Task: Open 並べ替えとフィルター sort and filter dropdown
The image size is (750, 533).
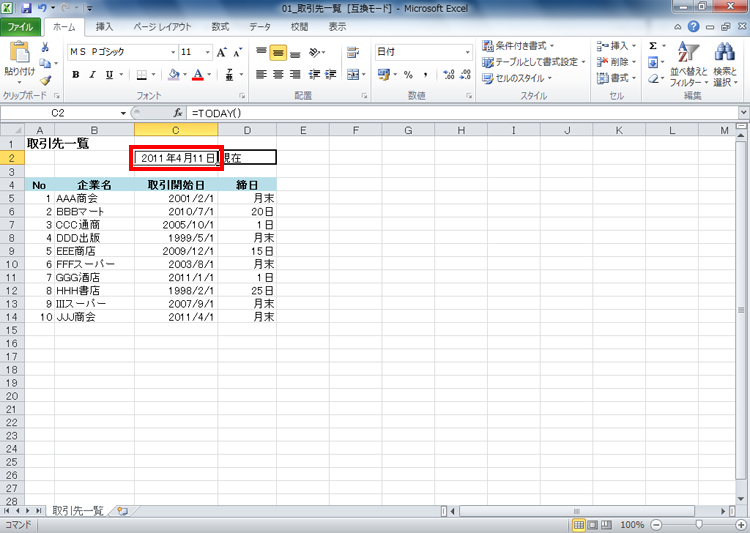Action: point(688,63)
